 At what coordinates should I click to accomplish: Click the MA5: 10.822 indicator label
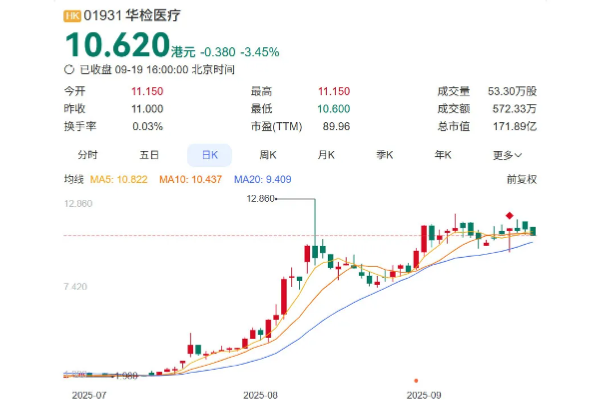119,179
